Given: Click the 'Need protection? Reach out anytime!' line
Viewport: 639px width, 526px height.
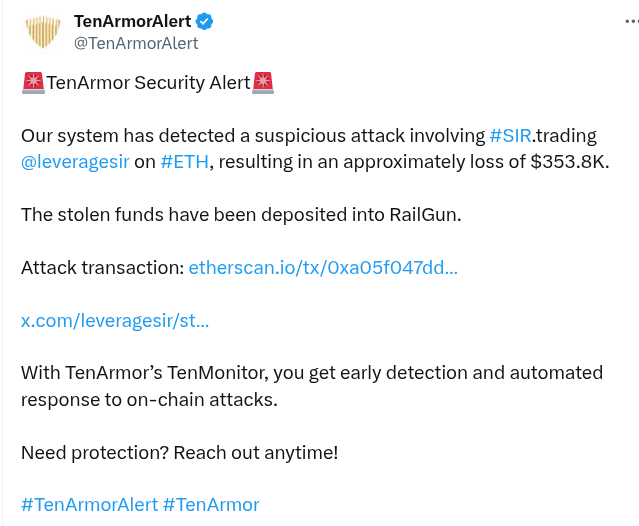Looking at the screenshot, I should tap(180, 453).
